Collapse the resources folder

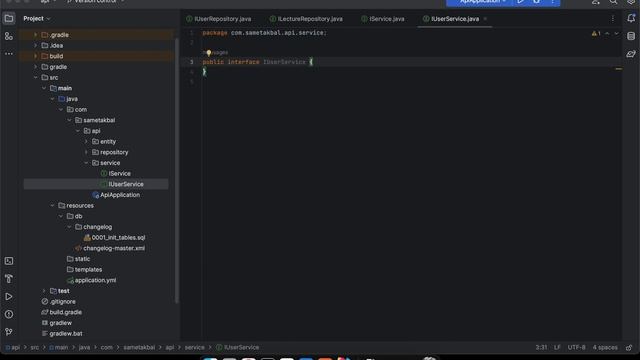52,206
